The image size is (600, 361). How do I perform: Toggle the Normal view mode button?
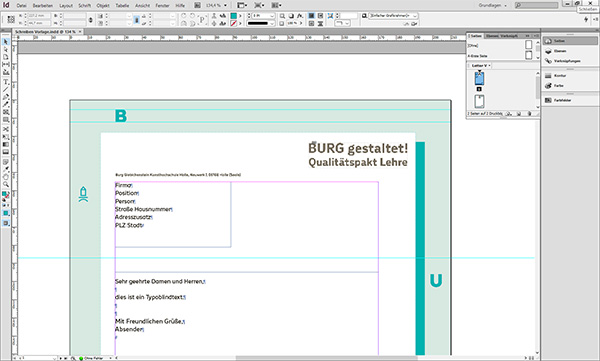pyautogui.click(x=6, y=223)
